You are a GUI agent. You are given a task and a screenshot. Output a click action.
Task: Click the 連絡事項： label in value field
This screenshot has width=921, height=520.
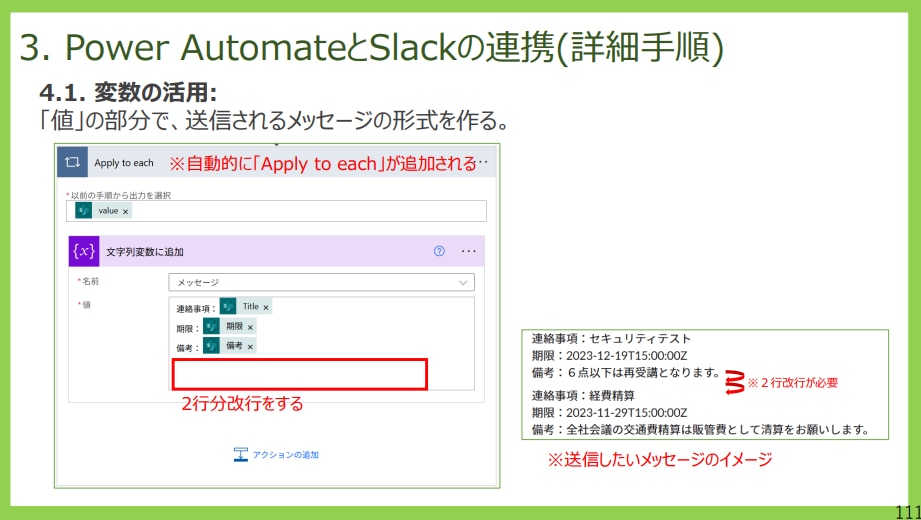point(196,308)
